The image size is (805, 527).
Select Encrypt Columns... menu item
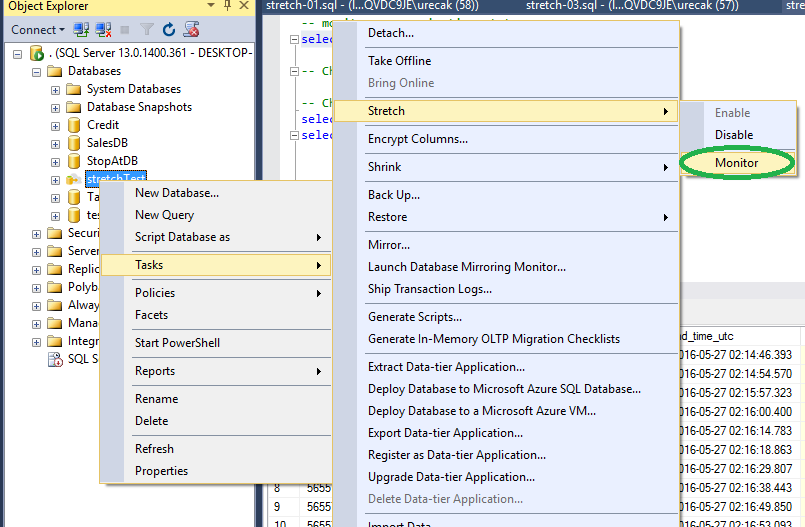click(x=506, y=139)
